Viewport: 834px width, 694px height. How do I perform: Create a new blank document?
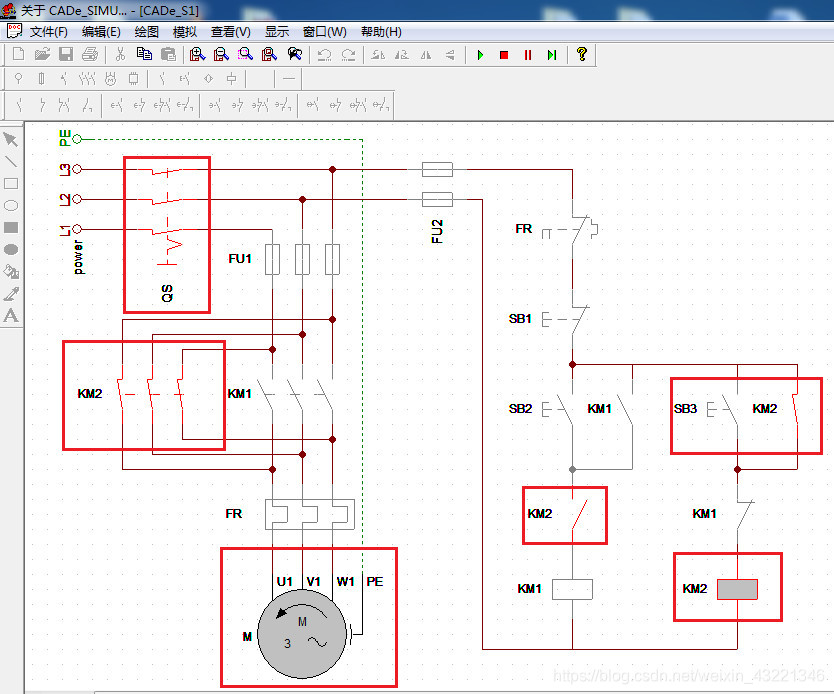tap(19, 54)
